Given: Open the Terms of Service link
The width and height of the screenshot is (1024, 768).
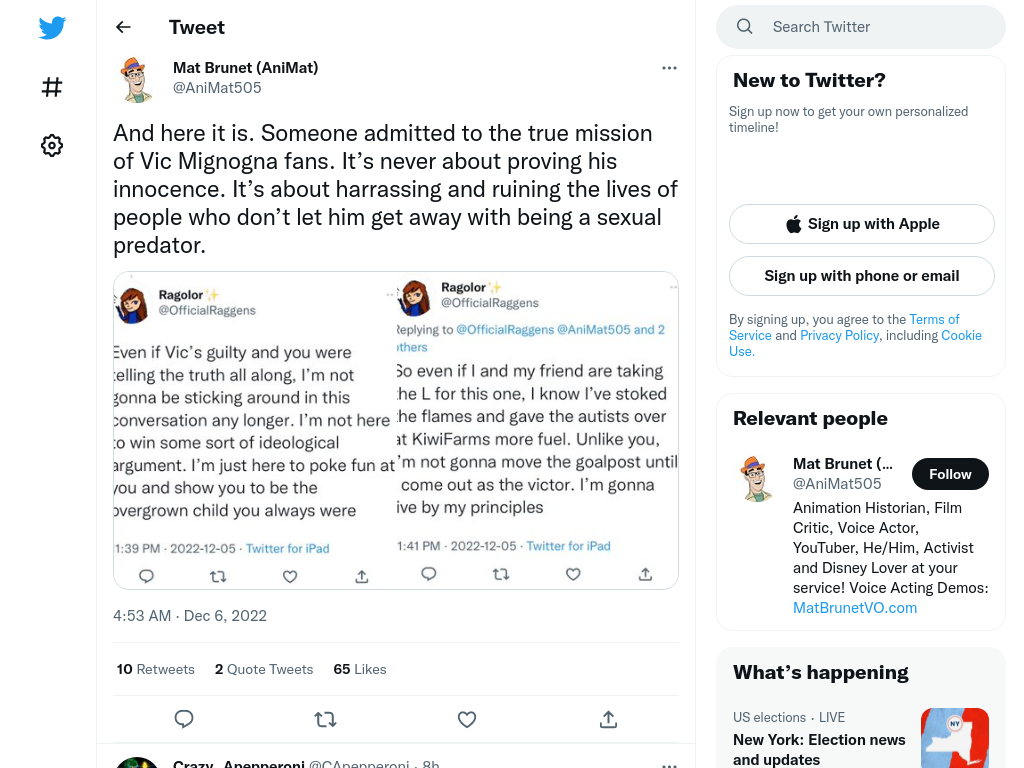Looking at the screenshot, I should coord(844,327).
